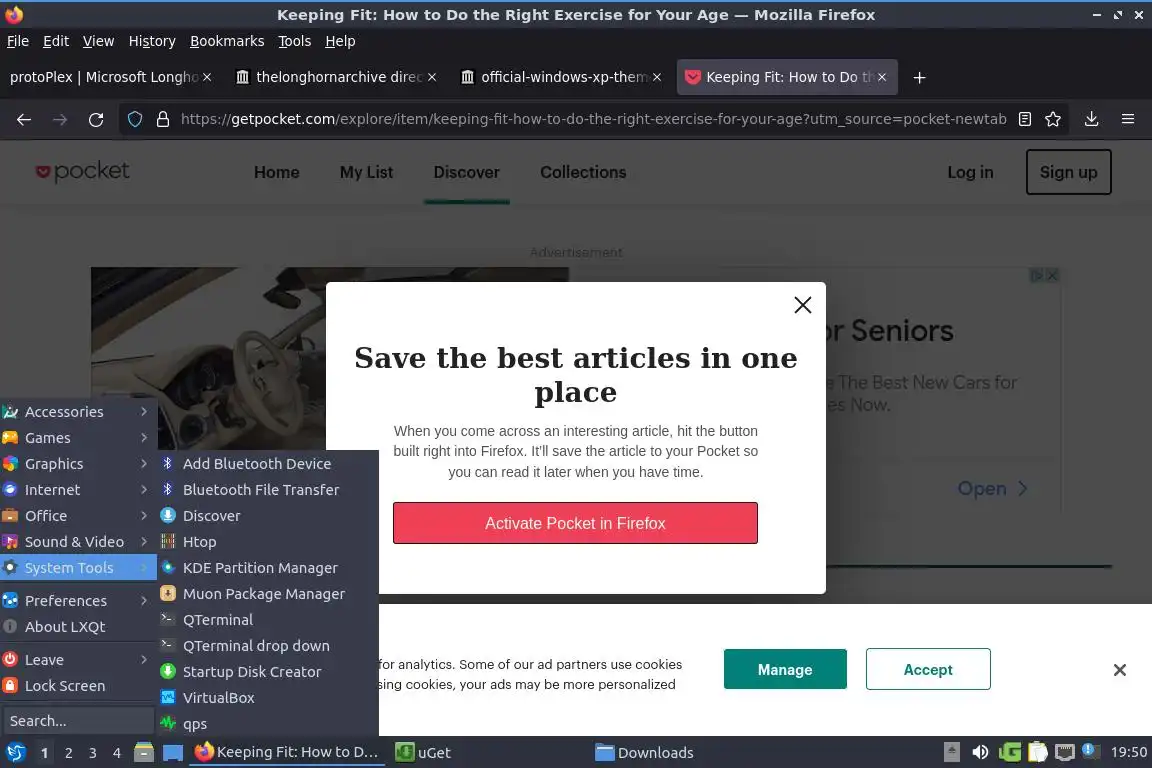Image resolution: width=1152 pixels, height=768 pixels.
Task: Click the network monitor tray icon
Action: pyautogui.click(x=1065, y=753)
